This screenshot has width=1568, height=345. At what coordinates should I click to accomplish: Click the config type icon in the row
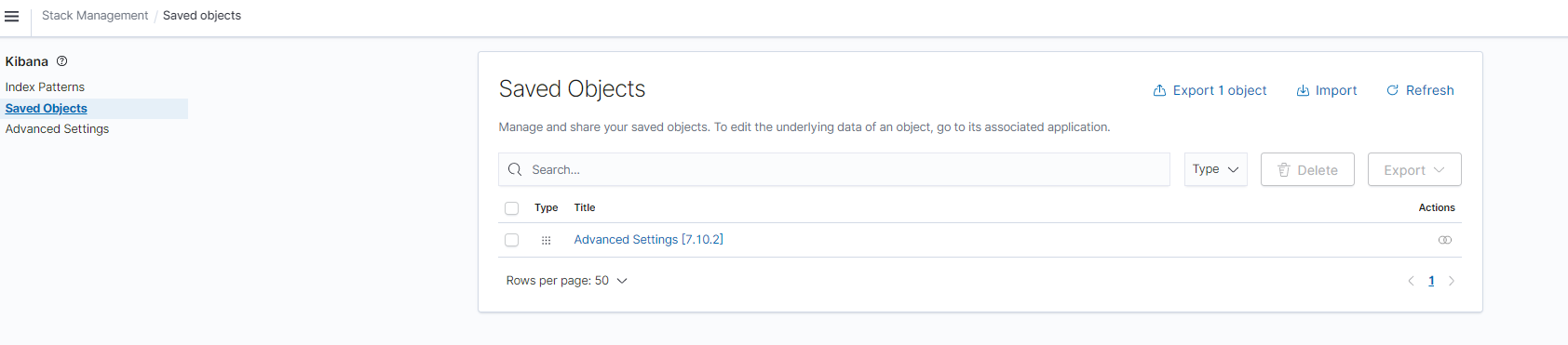[x=547, y=240]
